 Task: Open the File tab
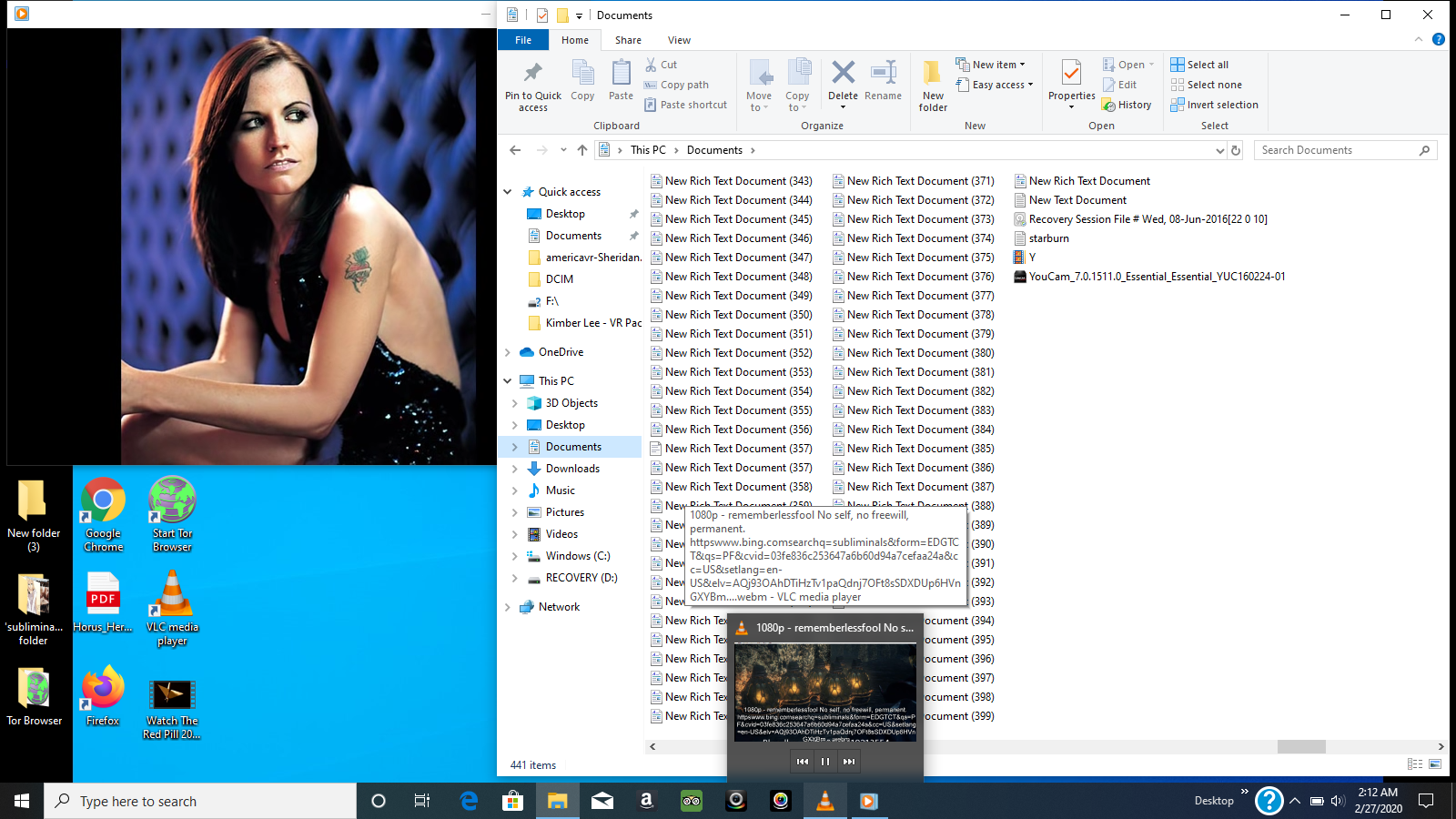pyautogui.click(x=523, y=40)
